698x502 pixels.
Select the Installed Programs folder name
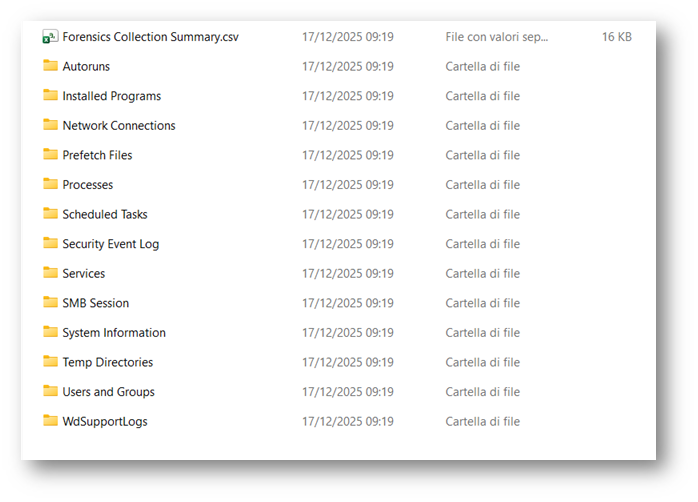(x=112, y=96)
